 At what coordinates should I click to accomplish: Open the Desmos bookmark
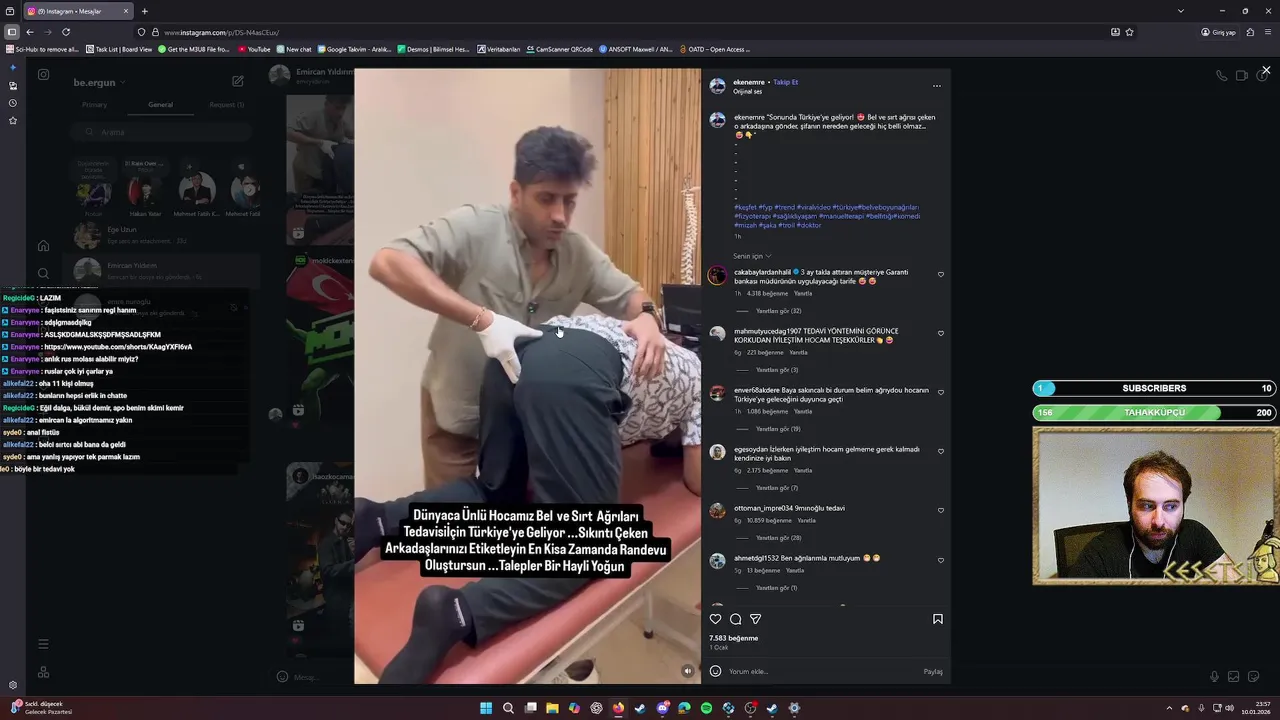coord(433,49)
